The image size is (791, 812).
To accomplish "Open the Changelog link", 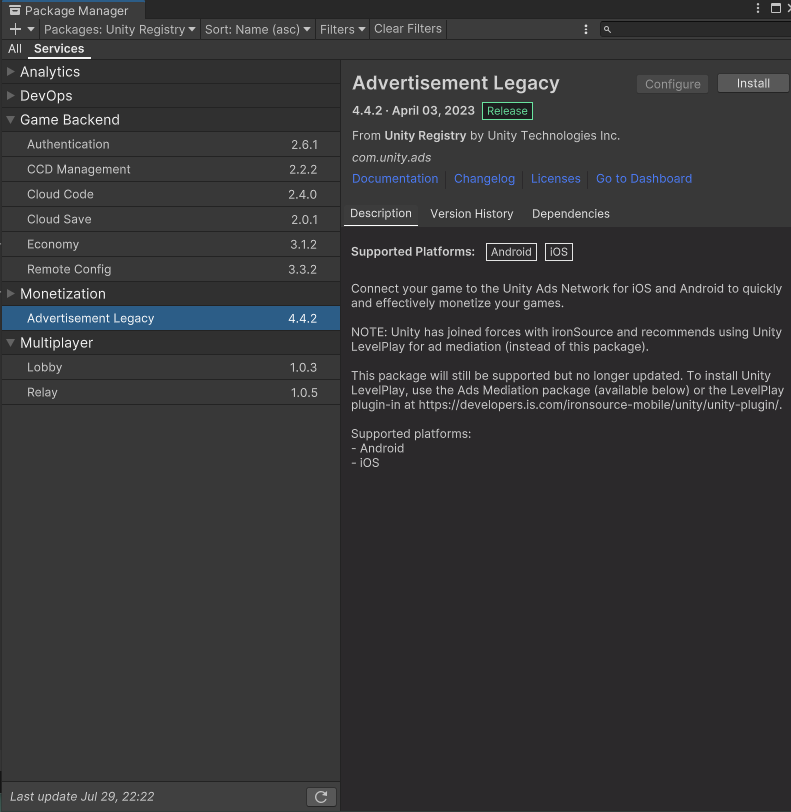I will click(x=484, y=179).
